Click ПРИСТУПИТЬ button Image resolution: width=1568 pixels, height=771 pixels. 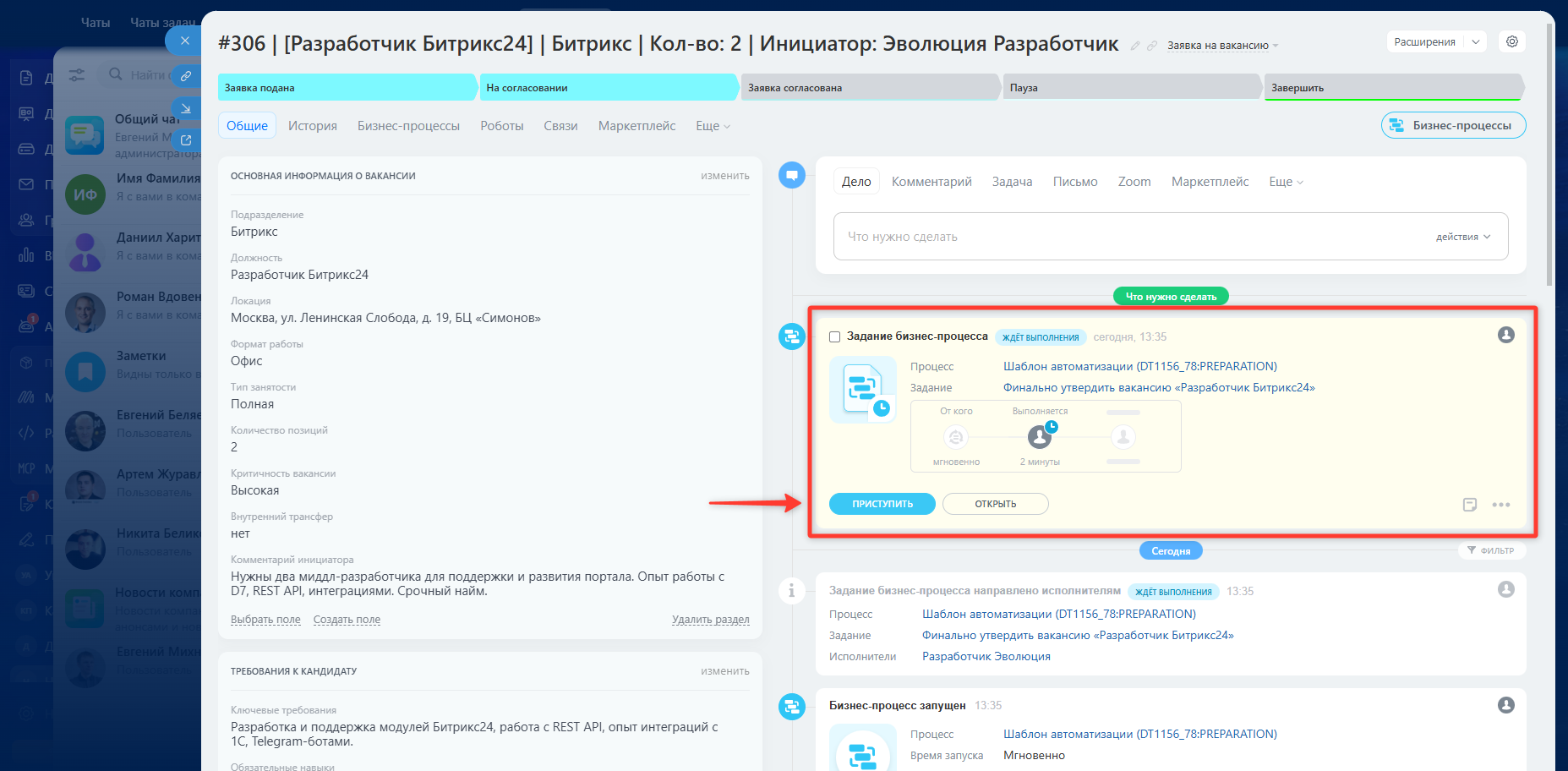click(882, 504)
